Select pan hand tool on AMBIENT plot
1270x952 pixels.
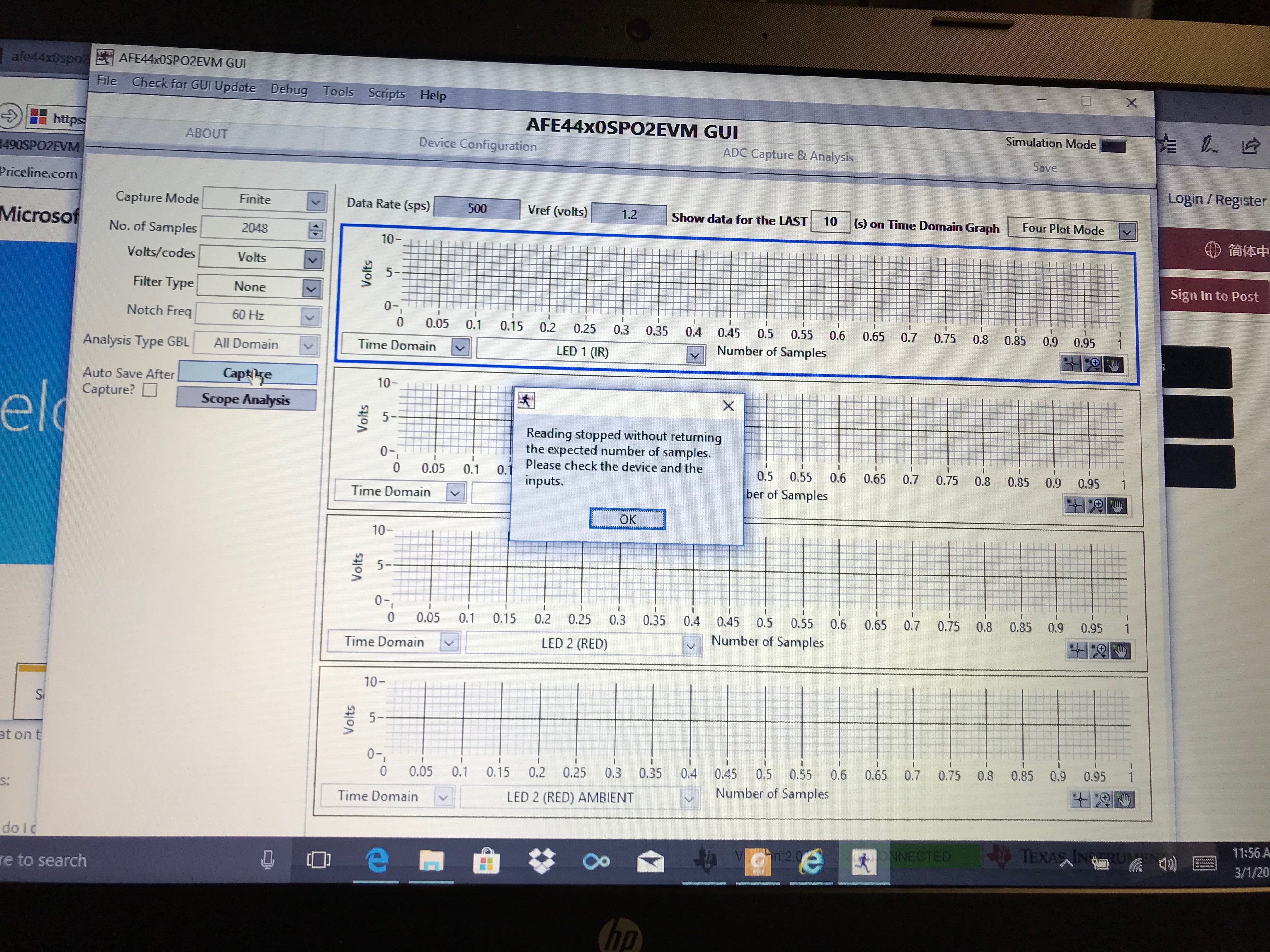tap(1124, 799)
